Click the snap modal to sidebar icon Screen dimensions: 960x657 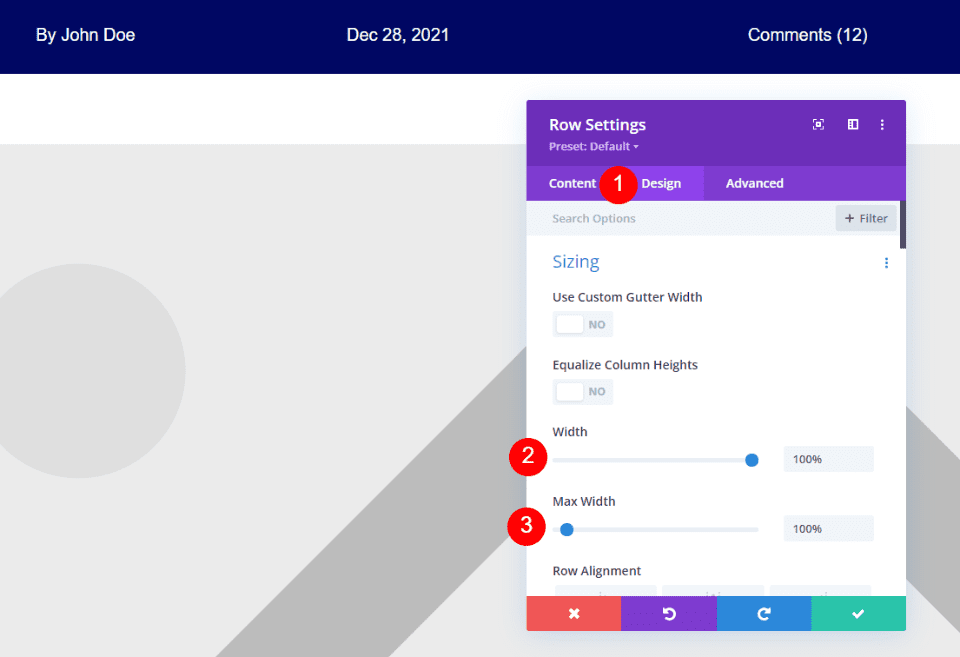(853, 125)
